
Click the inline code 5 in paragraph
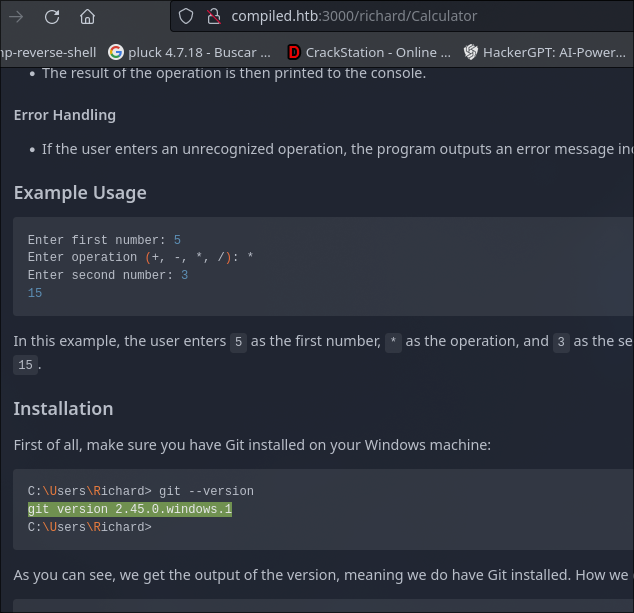tap(239, 342)
